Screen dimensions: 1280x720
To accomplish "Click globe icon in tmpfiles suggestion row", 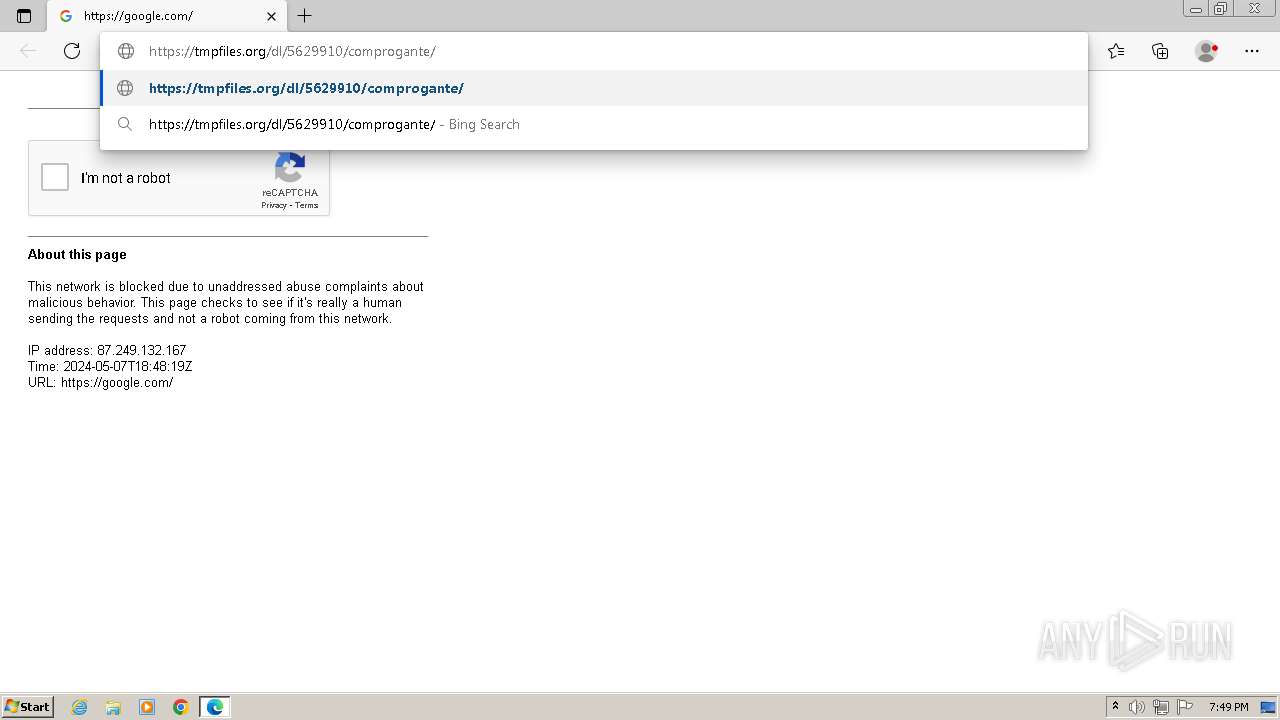I will (x=125, y=88).
